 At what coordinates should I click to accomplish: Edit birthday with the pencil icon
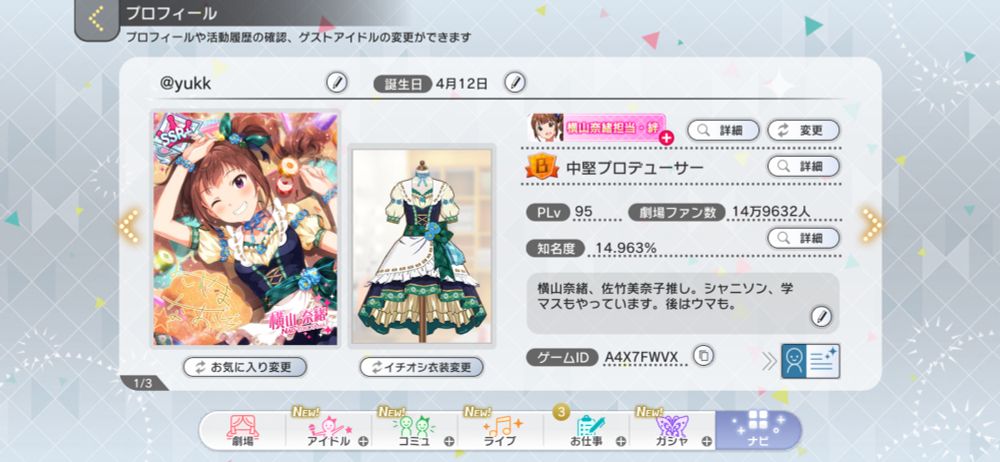(x=515, y=82)
